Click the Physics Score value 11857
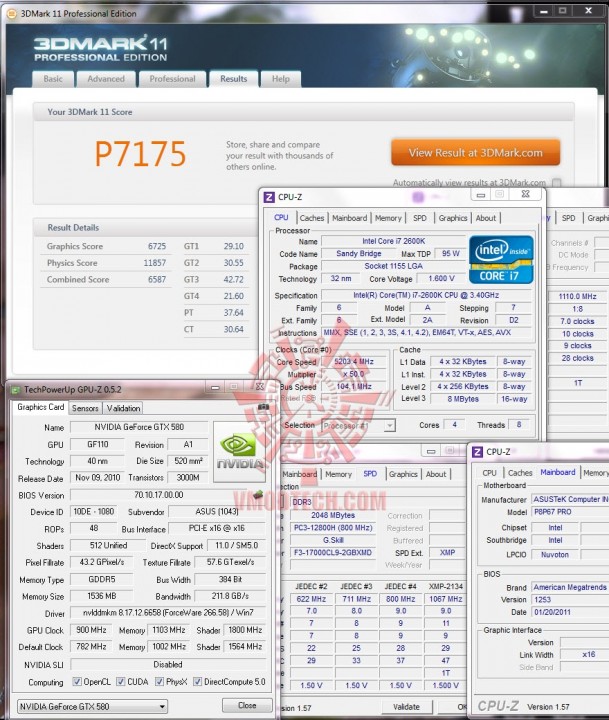Screen dimensions: 609x720 click(154, 263)
